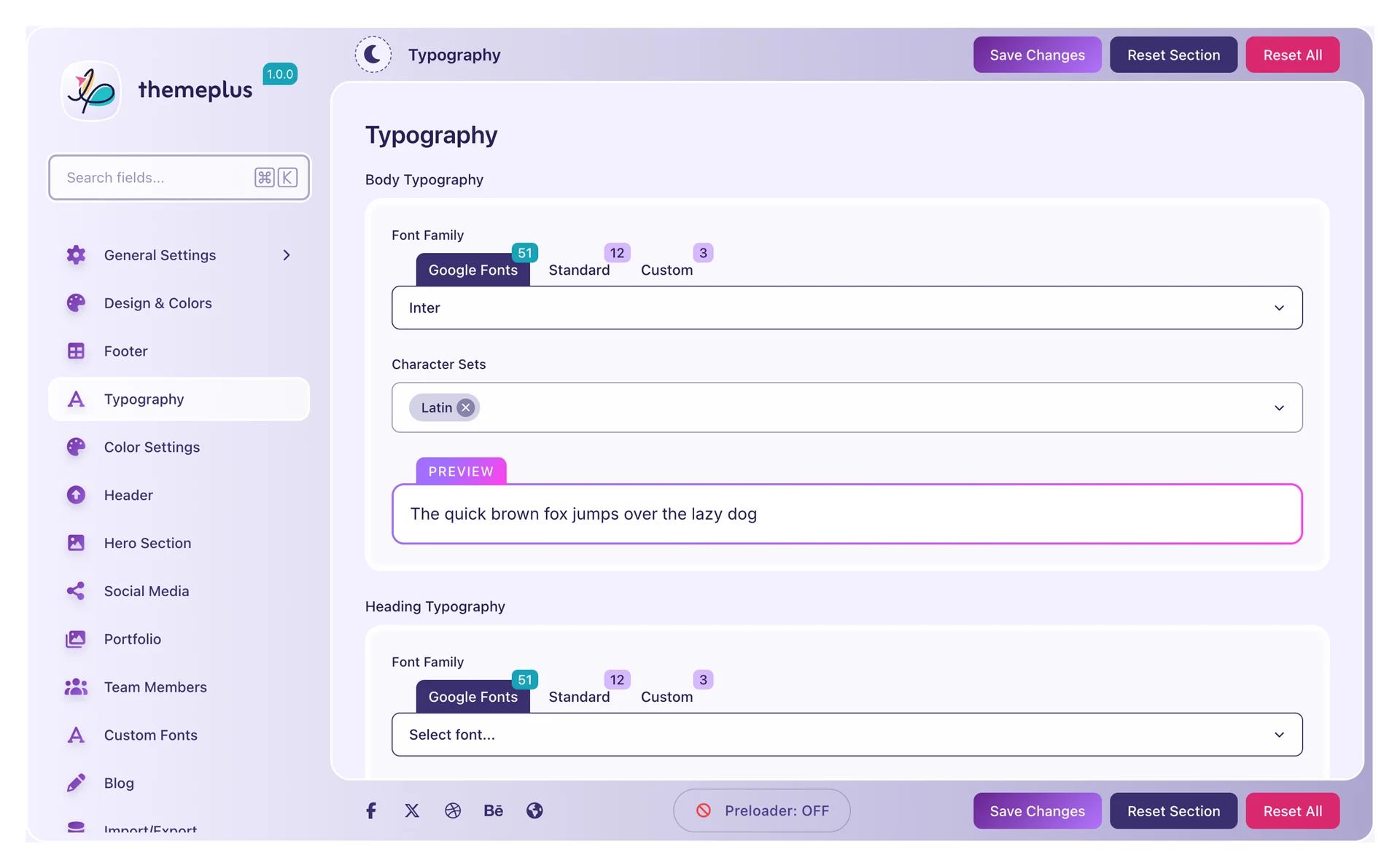Switch to Custom tab in Heading Typography
1400x868 pixels.
click(x=666, y=697)
